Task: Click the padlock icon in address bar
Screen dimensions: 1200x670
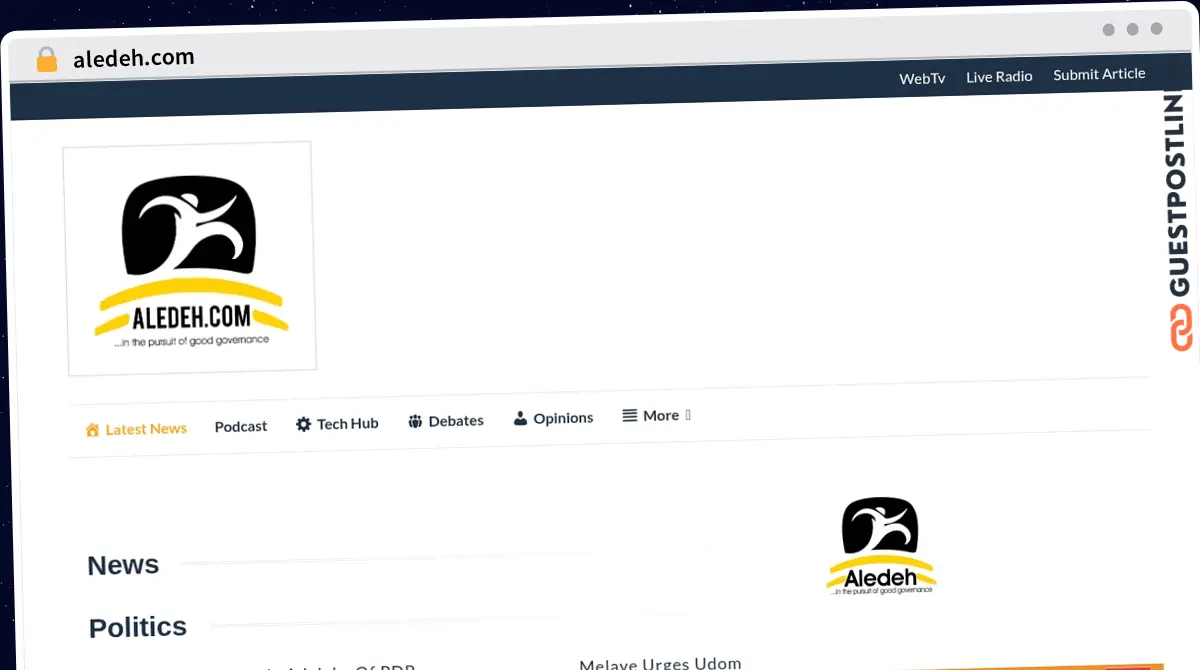Action: [47, 60]
